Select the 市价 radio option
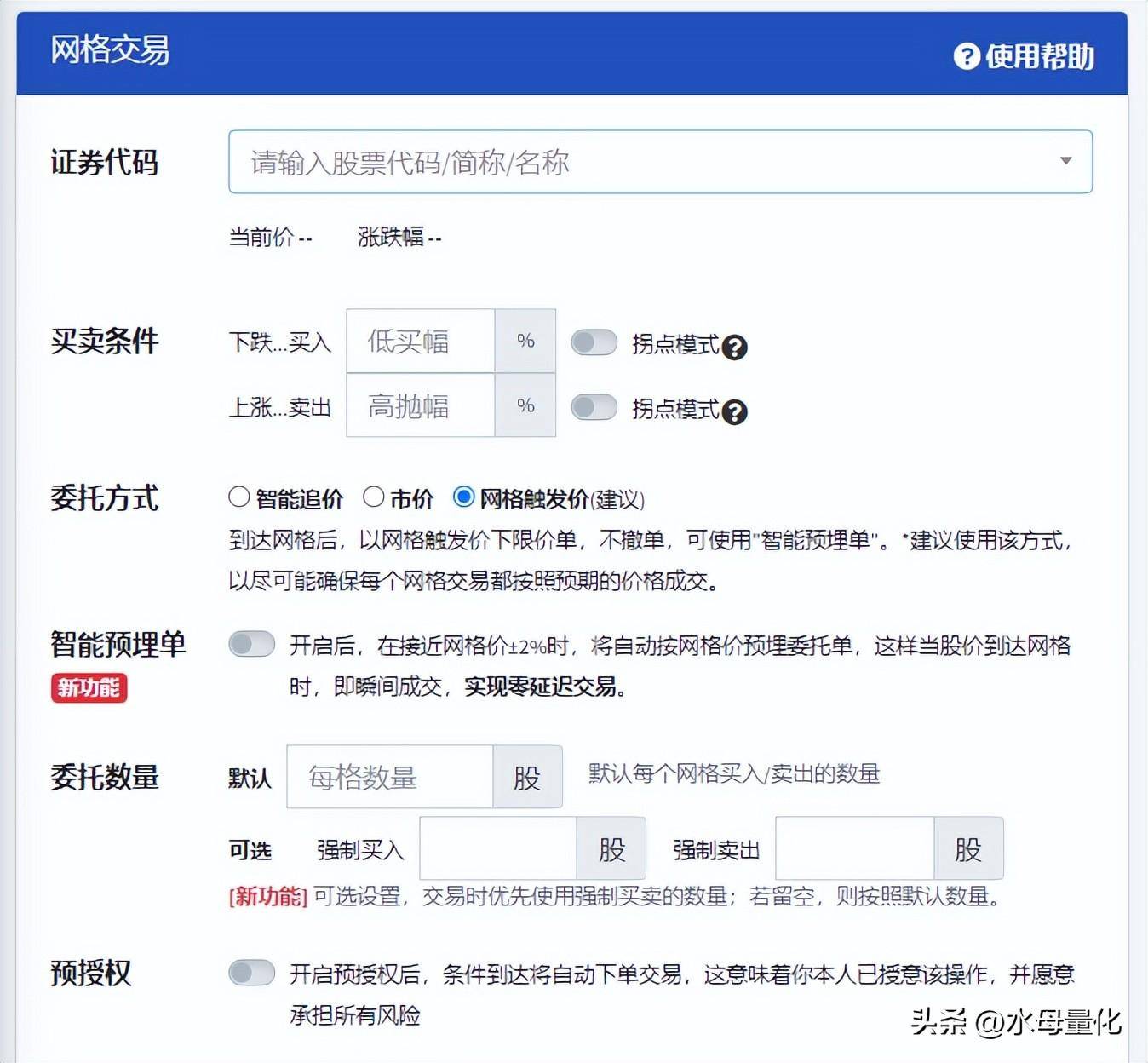Viewport: 1148px width, 1063px height. pyautogui.click(x=374, y=497)
